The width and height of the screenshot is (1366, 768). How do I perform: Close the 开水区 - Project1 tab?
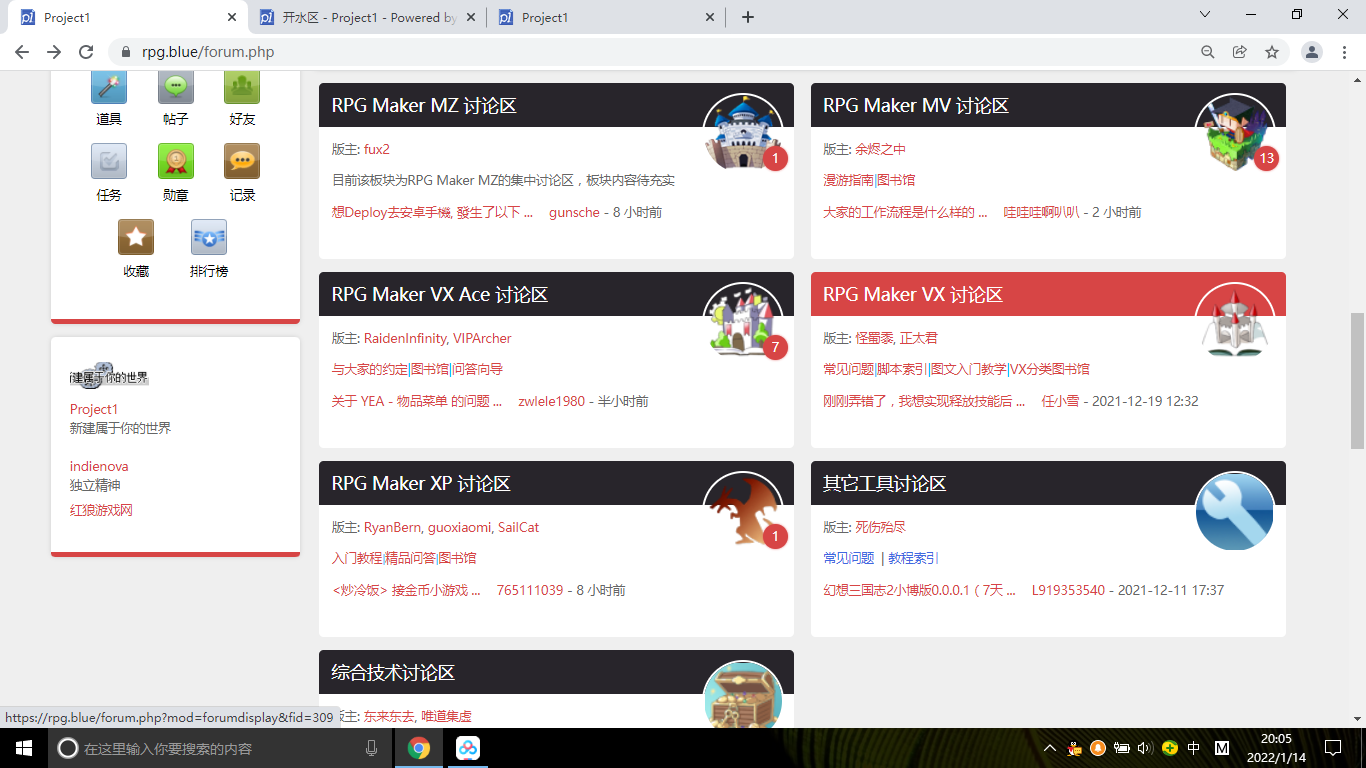click(x=472, y=17)
